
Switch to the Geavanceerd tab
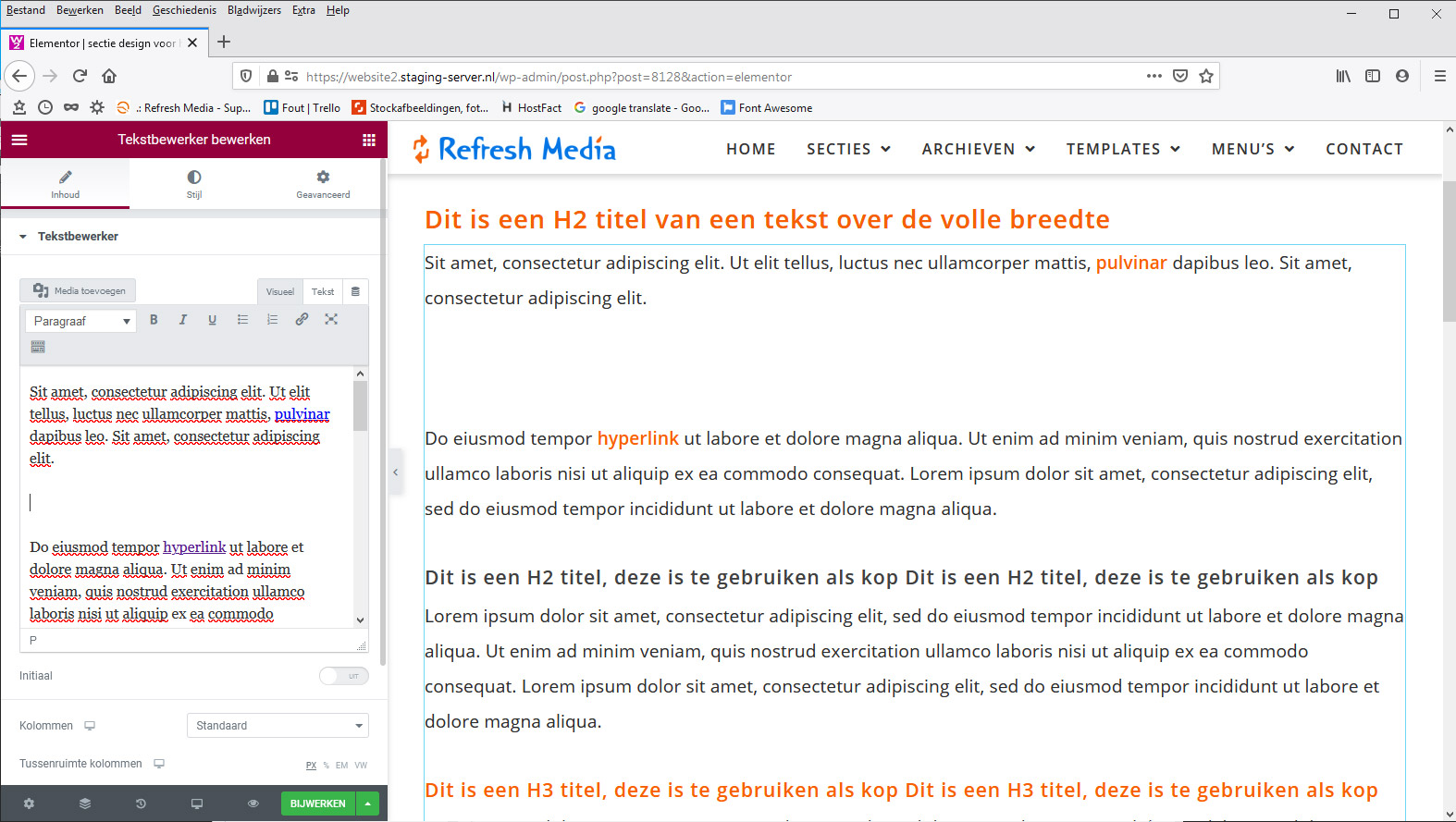pos(323,183)
